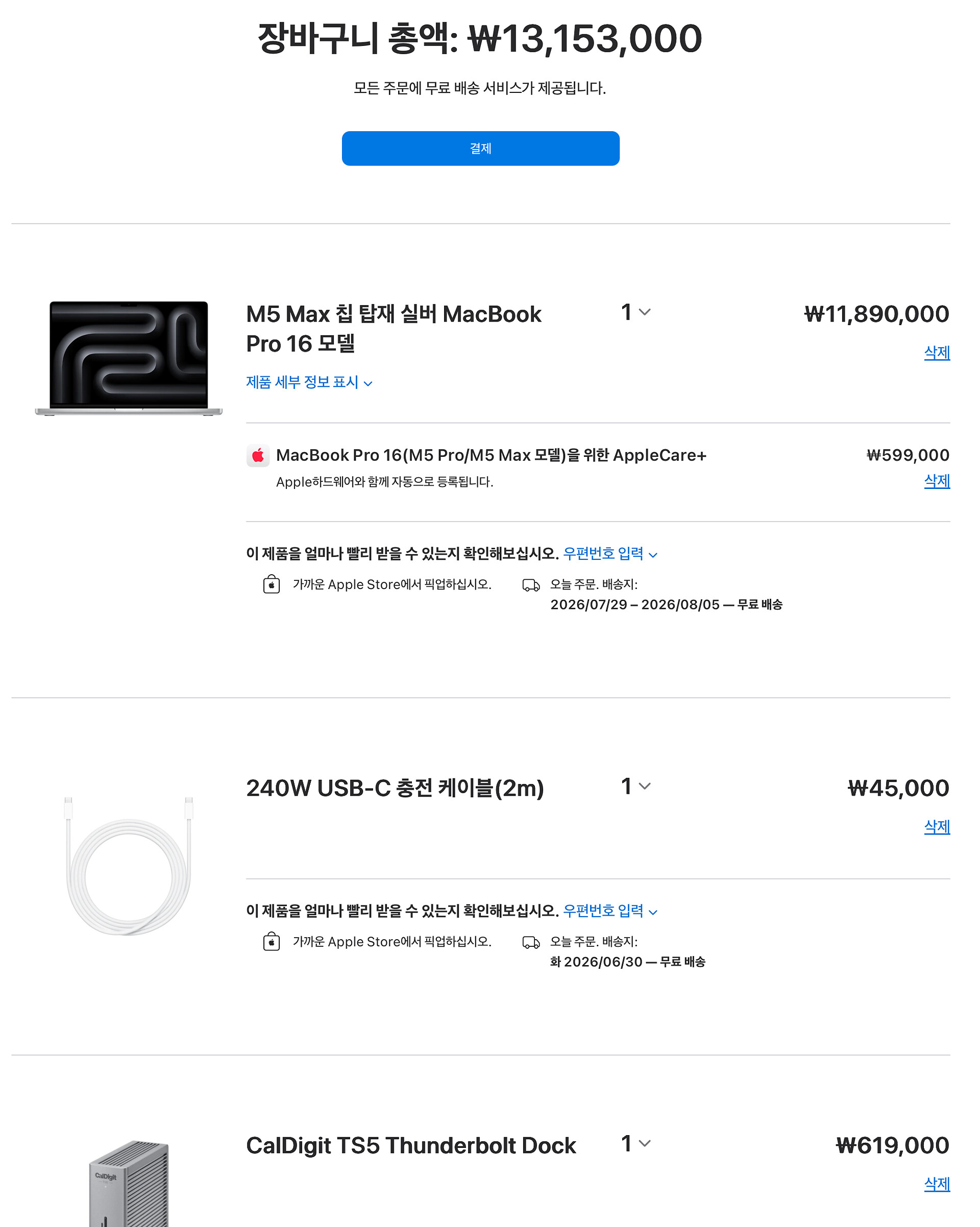Screen dimensions: 980x1227
Task: Remove the 240W USB-C cable with 삭제
Action: coord(937,826)
